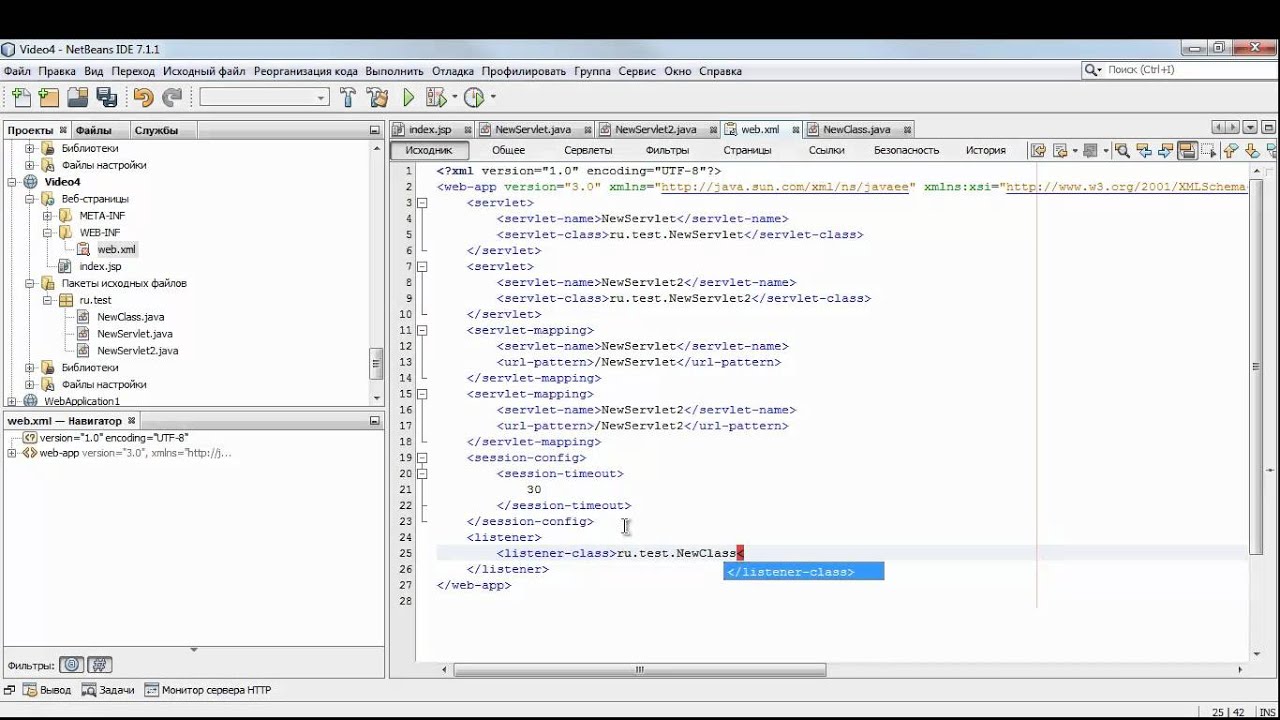
Task: Click the Profile Project clock icon
Action: [x=474, y=97]
